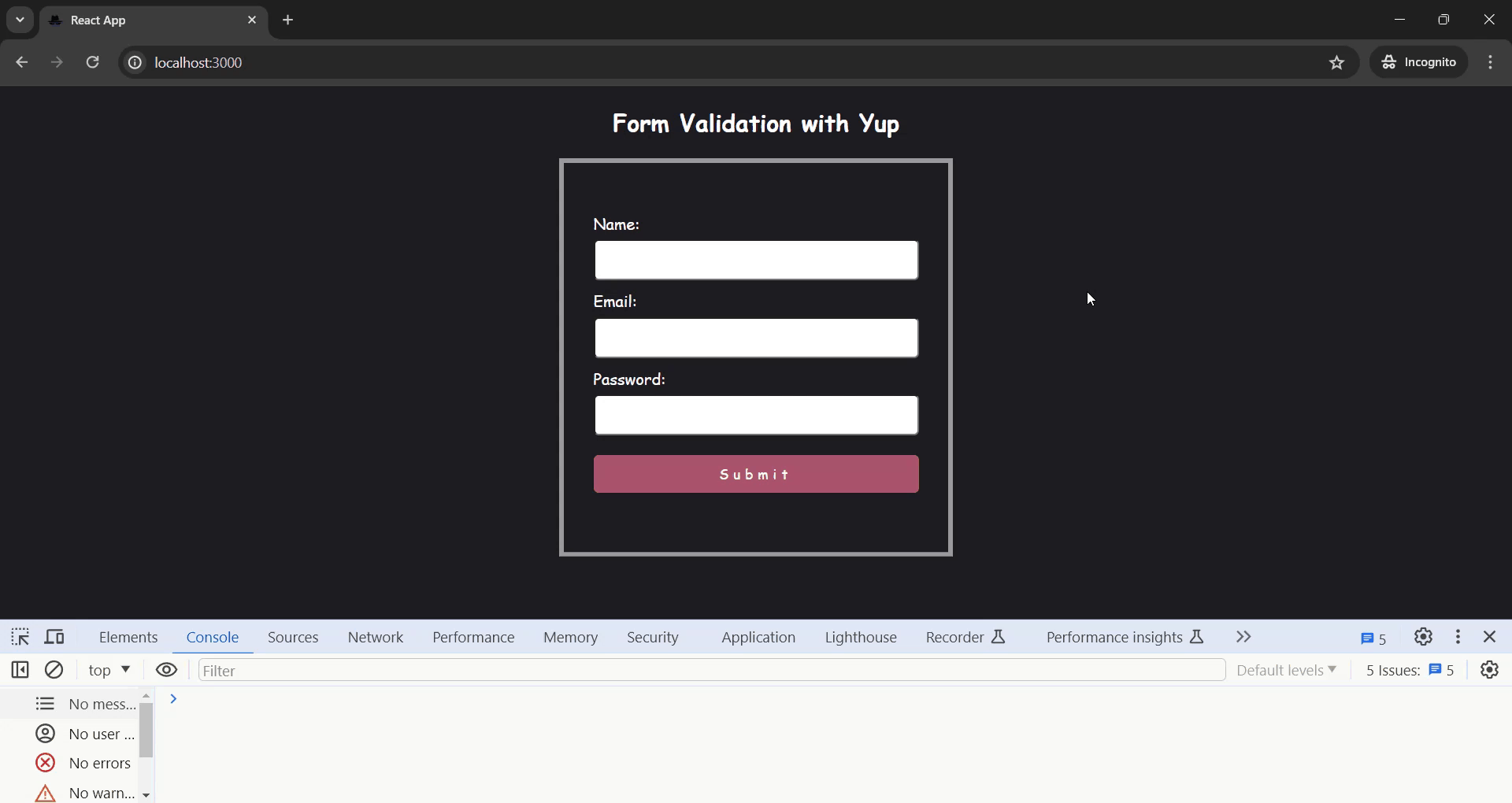The width and height of the screenshot is (1512, 803).
Task: Open the Sources panel
Action: coord(293,638)
